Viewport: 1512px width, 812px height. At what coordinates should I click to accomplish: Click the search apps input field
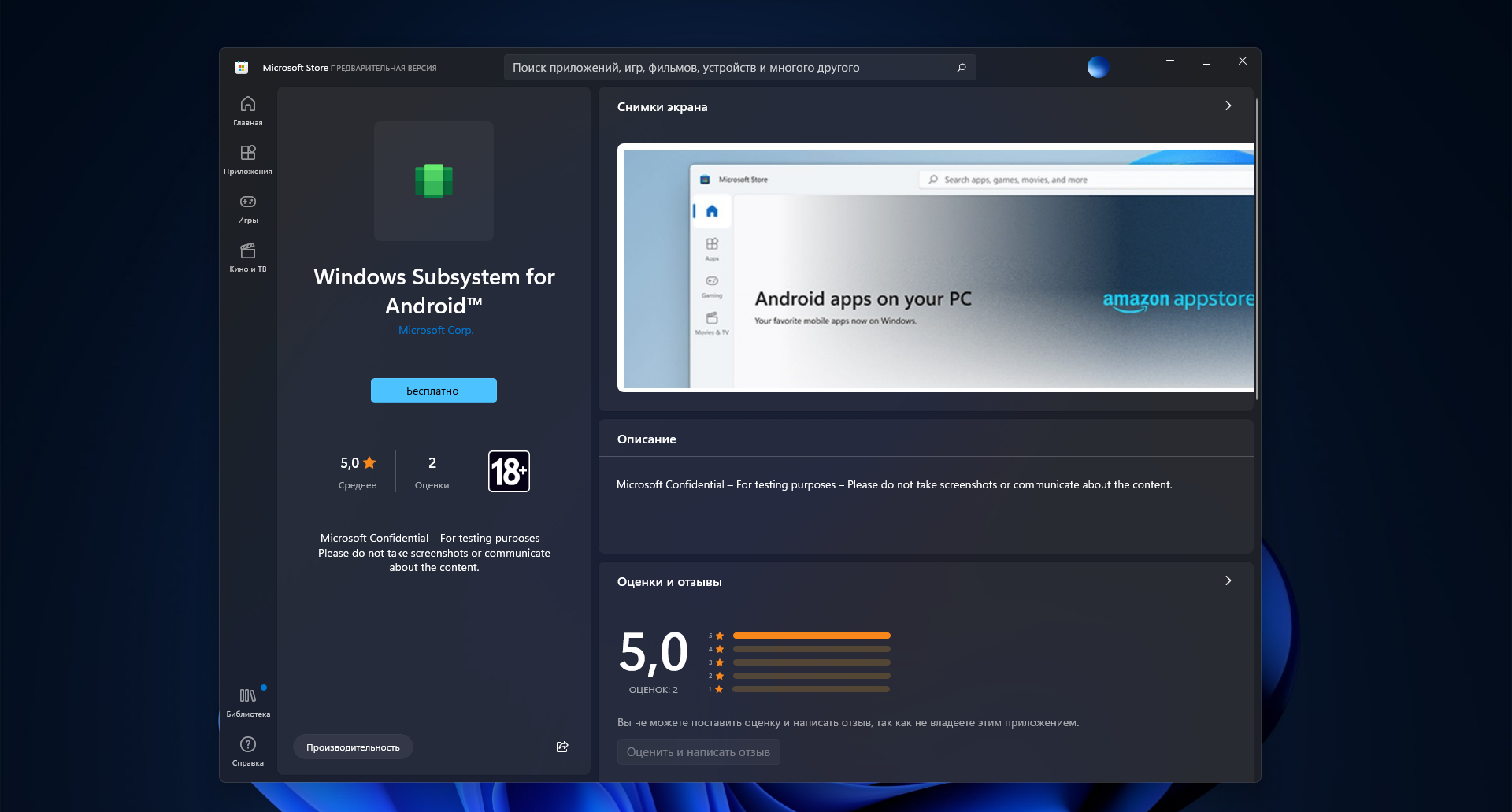(x=739, y=68)
